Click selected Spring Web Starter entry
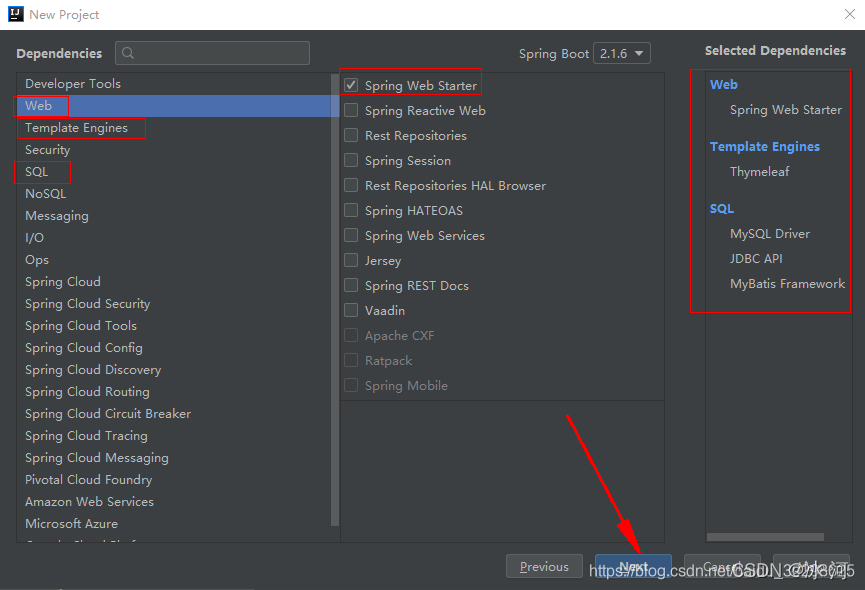Image resolution: width=865 pixels, height=590 pixels. [x=786, y=110]
